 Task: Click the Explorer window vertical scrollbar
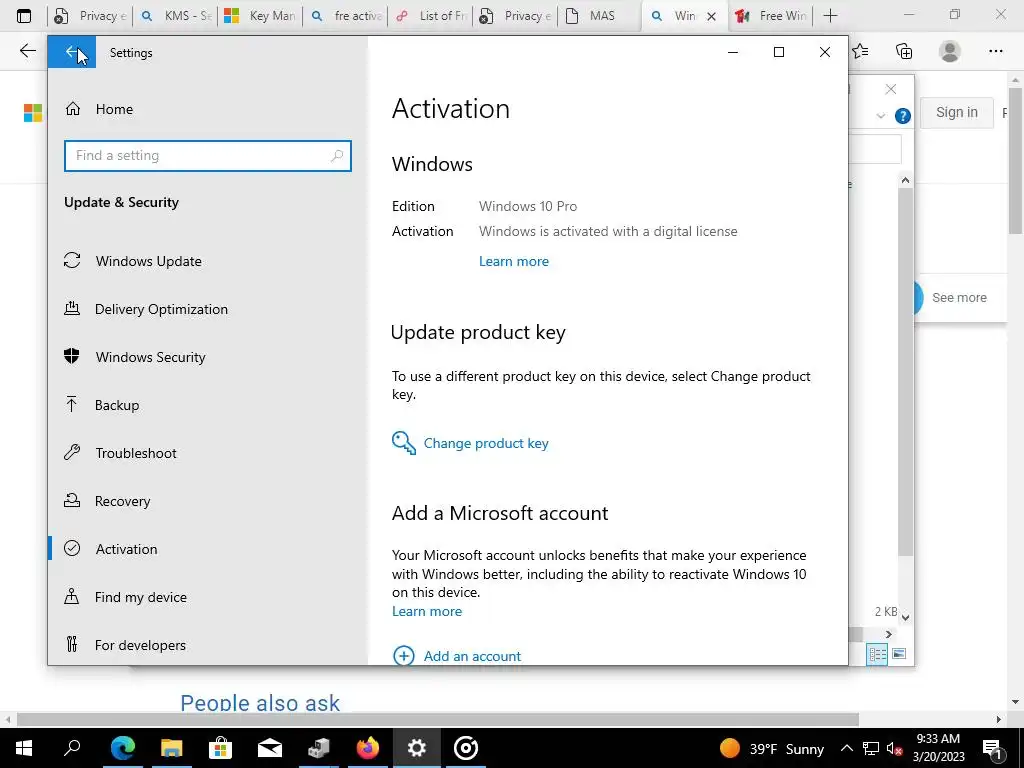point(905,372)
